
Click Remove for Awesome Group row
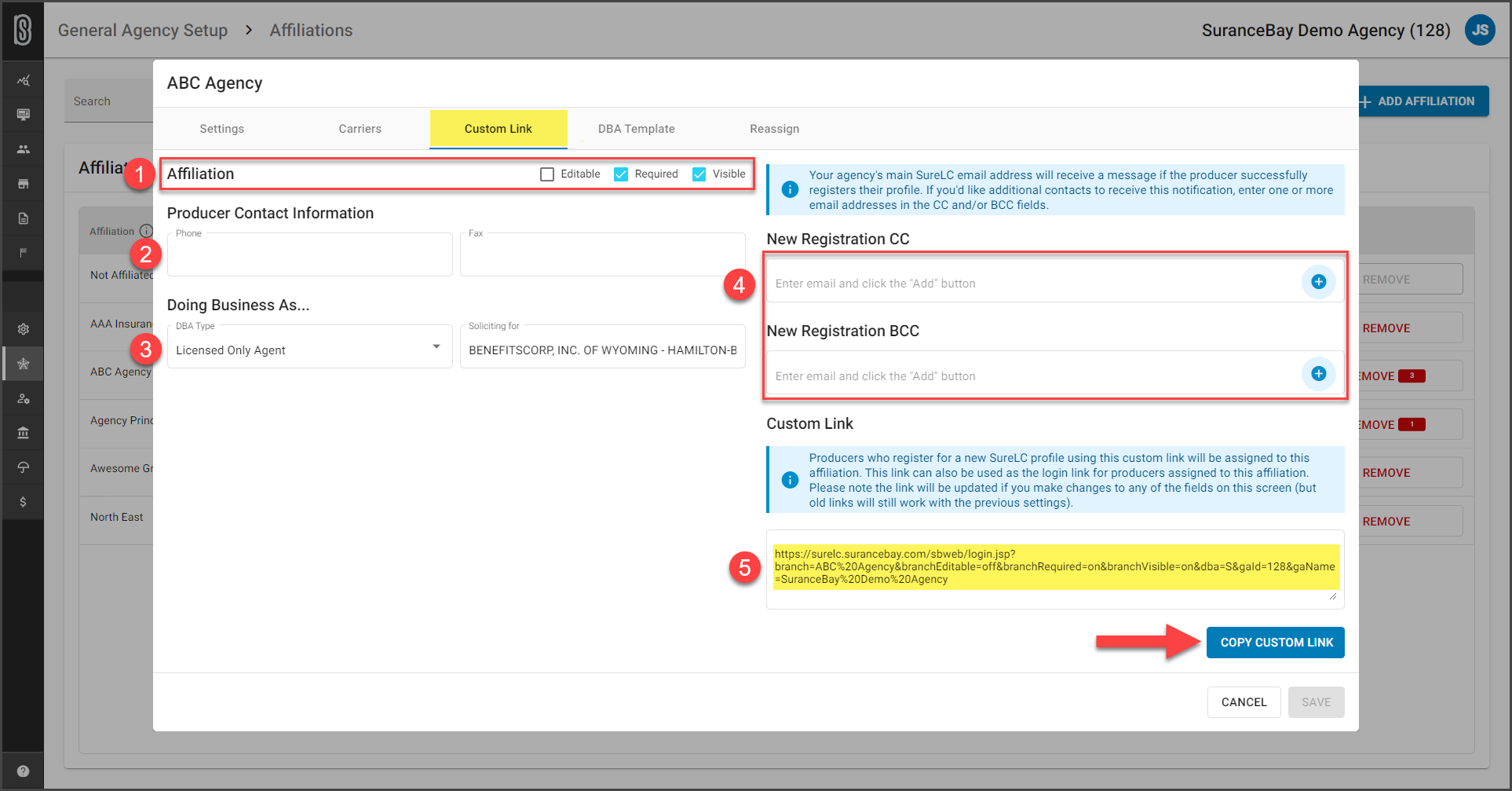pos(1410,473)
